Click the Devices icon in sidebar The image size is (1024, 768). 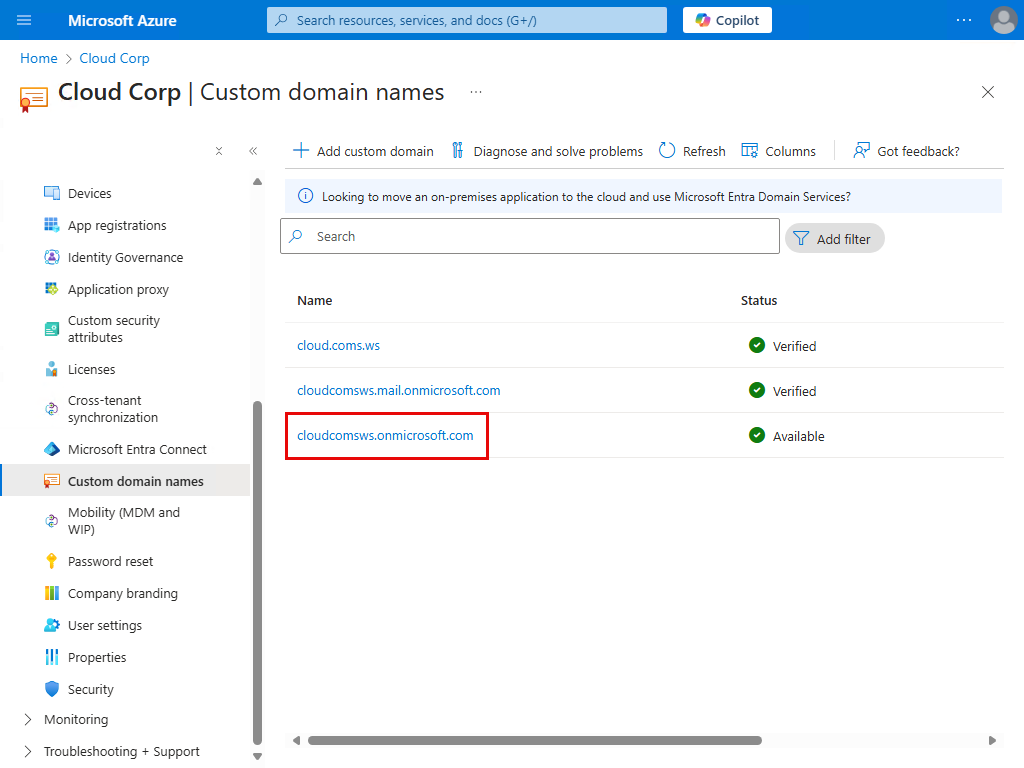click(52, 193)
